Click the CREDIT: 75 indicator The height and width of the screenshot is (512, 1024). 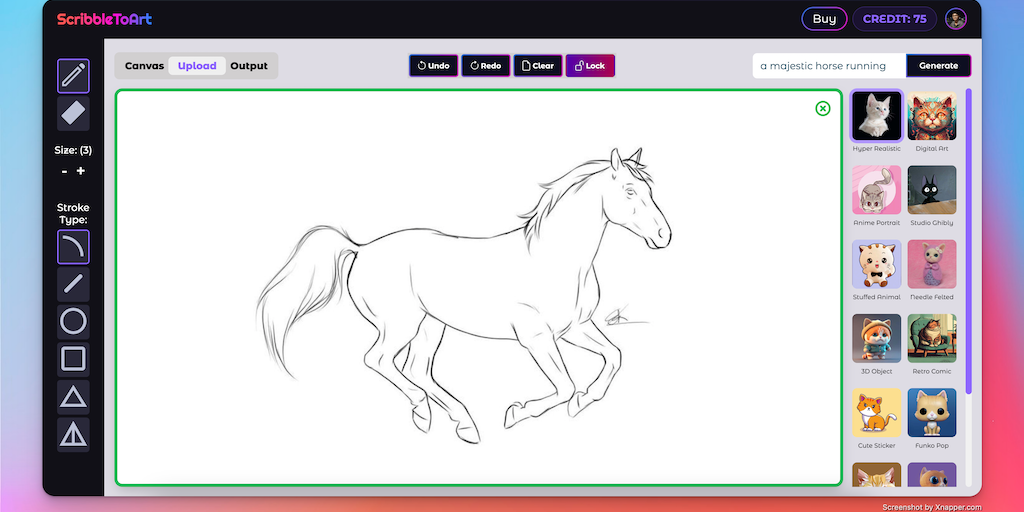click(x=895, y=19)
